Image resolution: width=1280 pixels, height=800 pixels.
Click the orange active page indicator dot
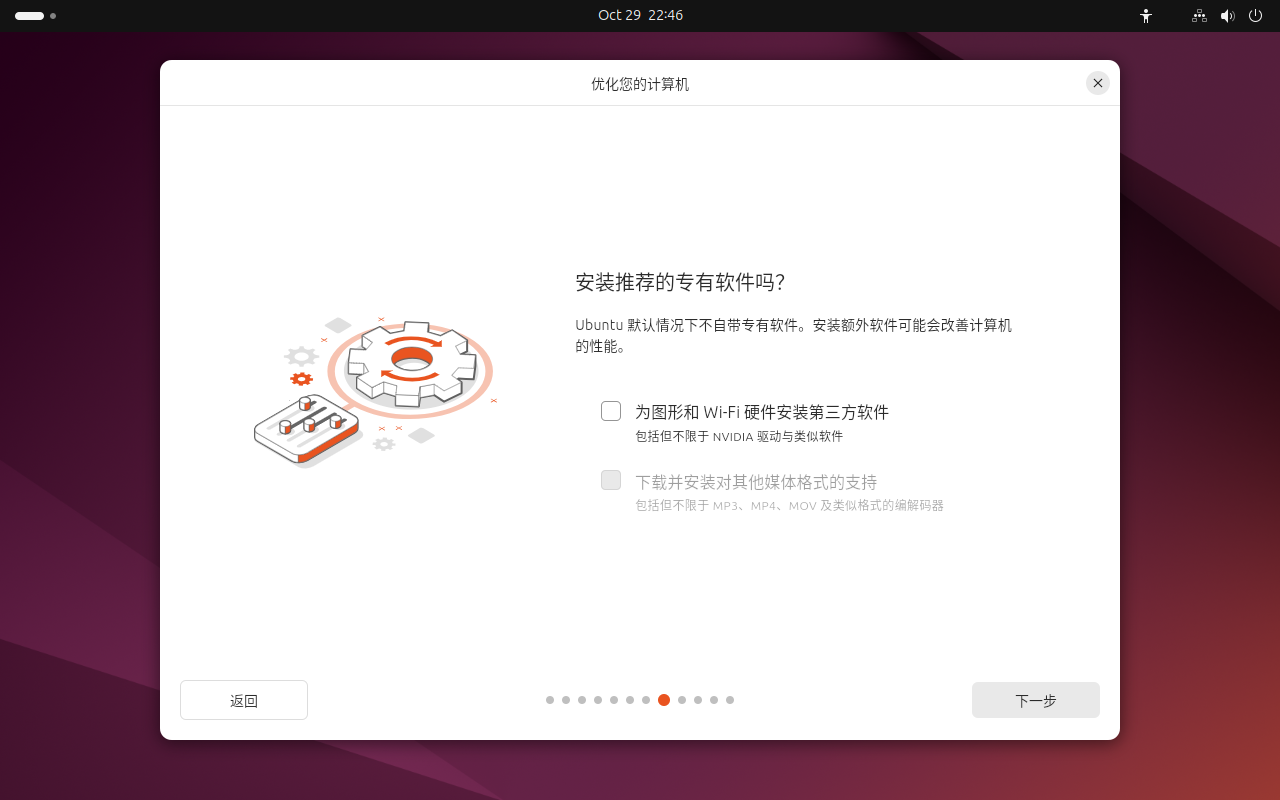click(664, 700)
